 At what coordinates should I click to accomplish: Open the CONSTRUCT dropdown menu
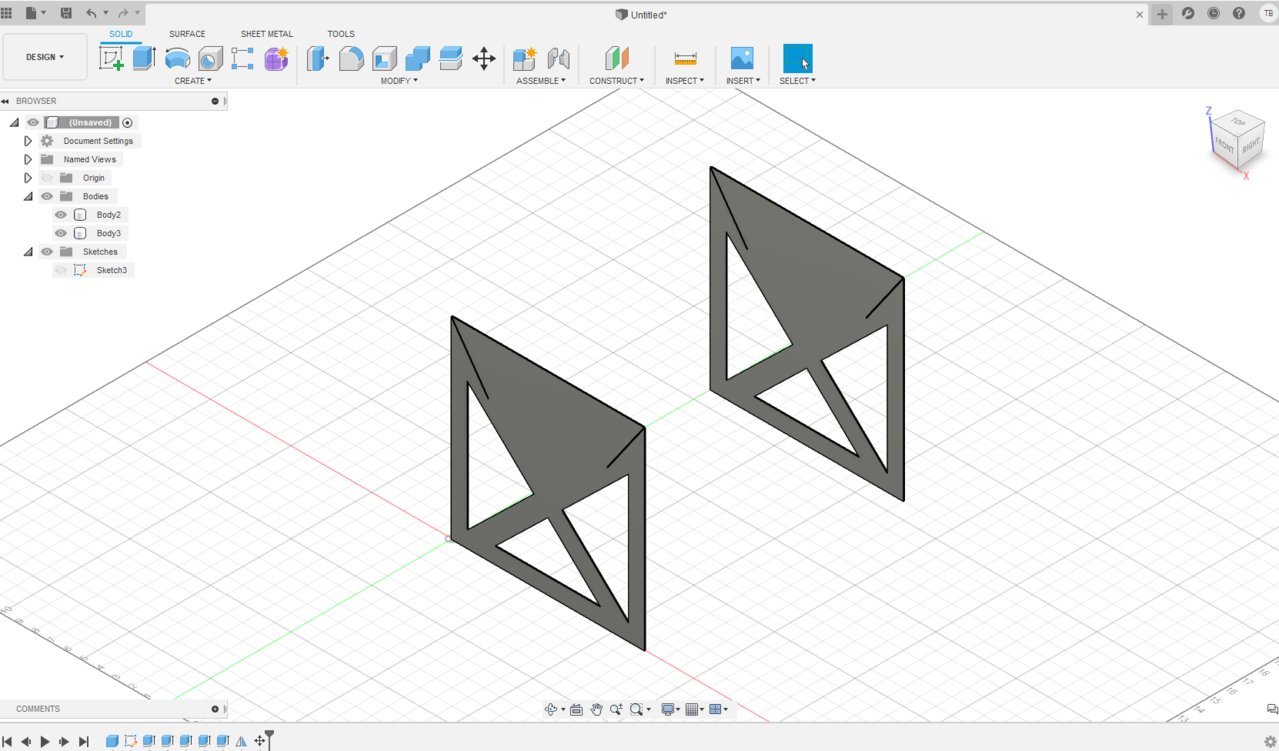coord(617,81)
